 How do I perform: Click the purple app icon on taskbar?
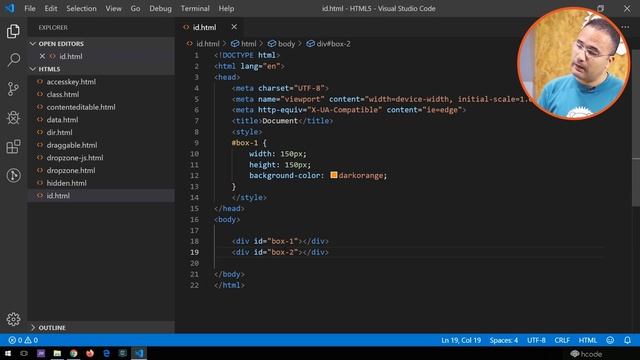pos(41,353)
